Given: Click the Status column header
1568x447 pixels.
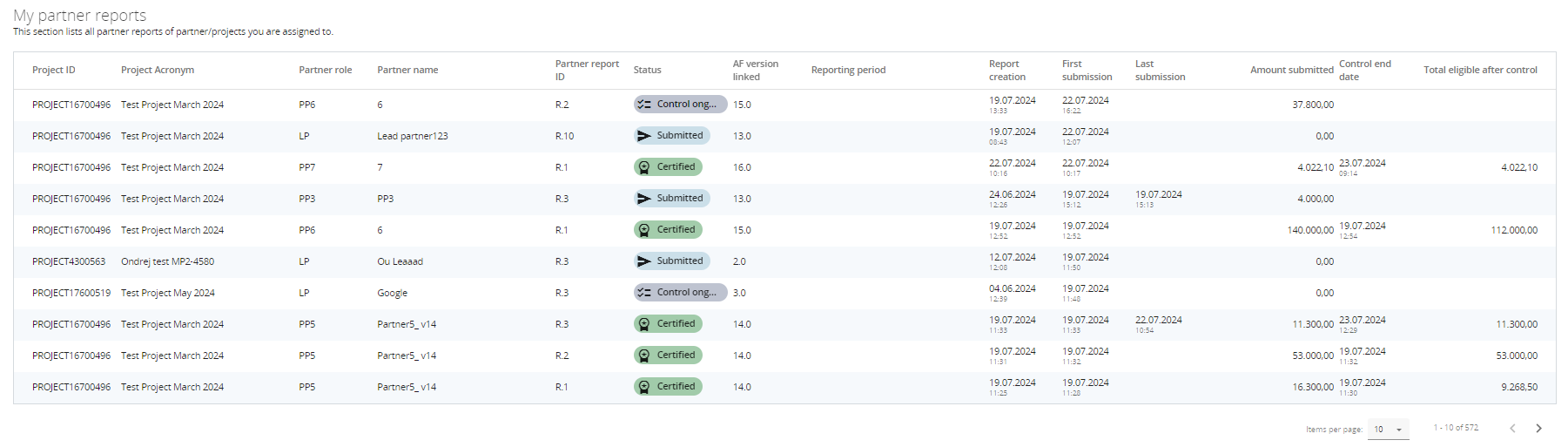Looking at the screenshot, I should (x=647, y=70).
